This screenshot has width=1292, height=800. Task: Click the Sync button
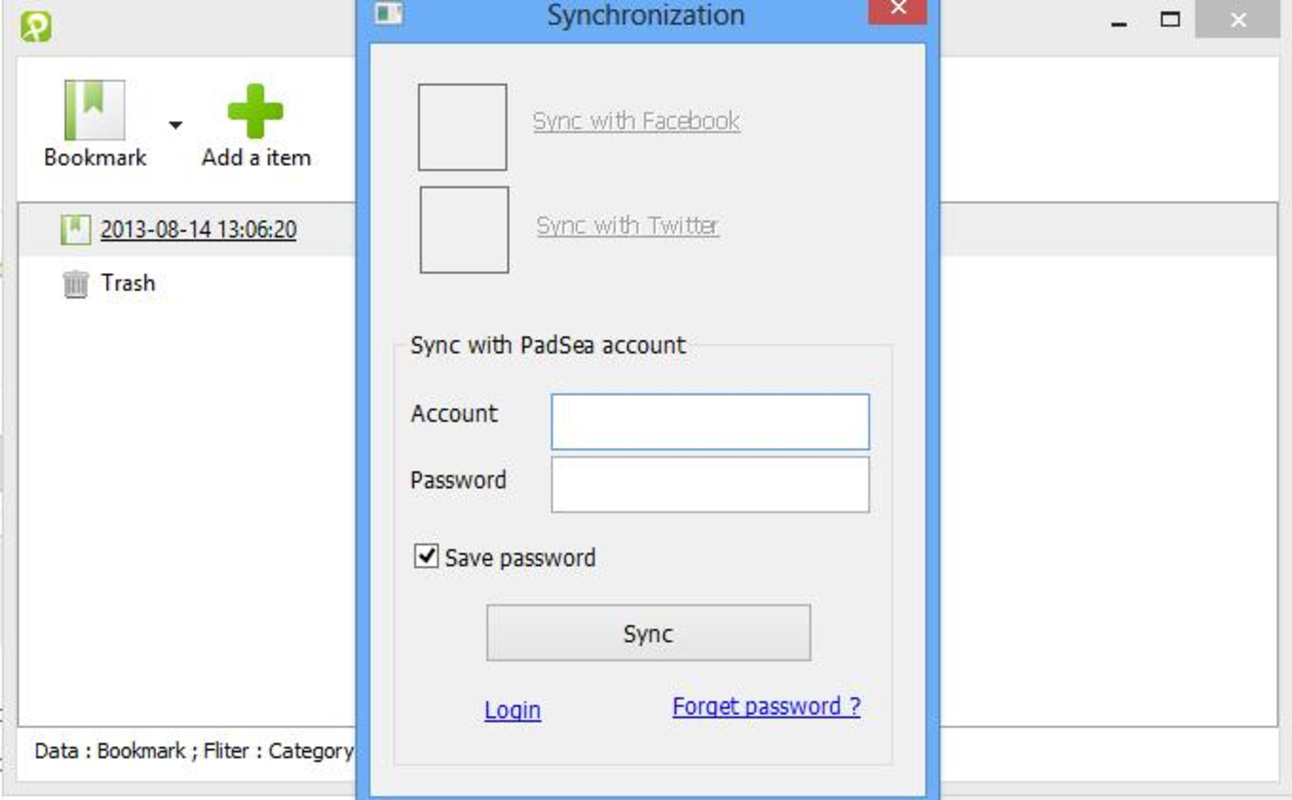pyautogui.click(x=648, y=633)
